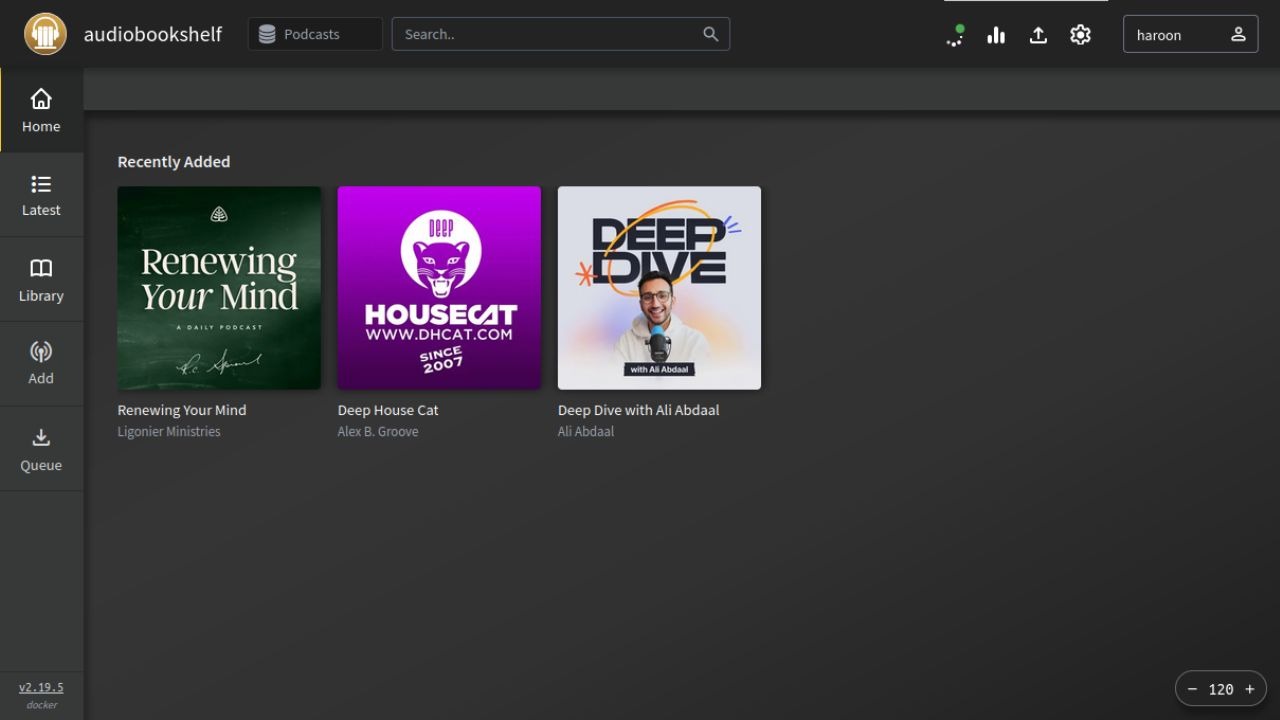Click the audiobookshelf logo icon

tap(45, 34)
